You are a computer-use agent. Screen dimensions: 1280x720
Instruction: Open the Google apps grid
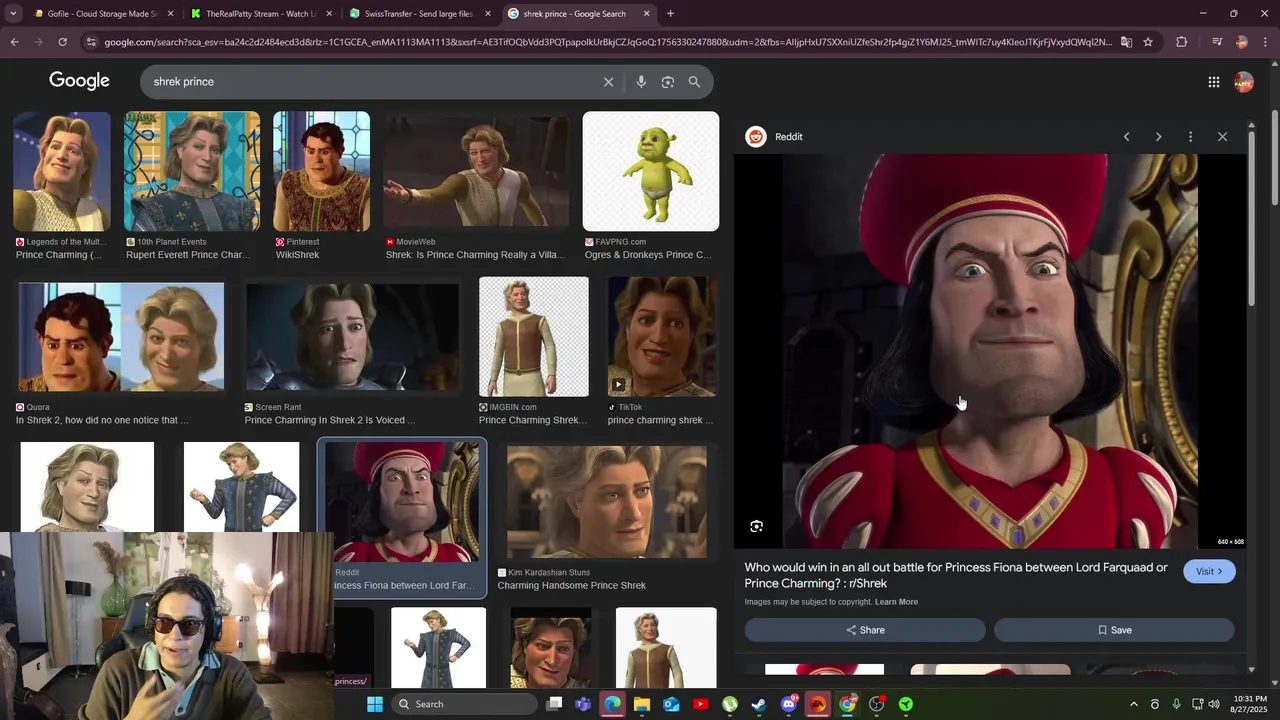click(1213, 82)
